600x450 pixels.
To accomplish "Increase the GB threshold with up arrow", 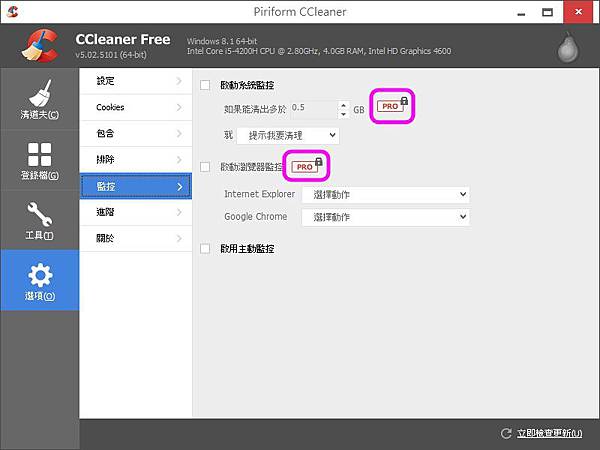I will pos(344,105).
